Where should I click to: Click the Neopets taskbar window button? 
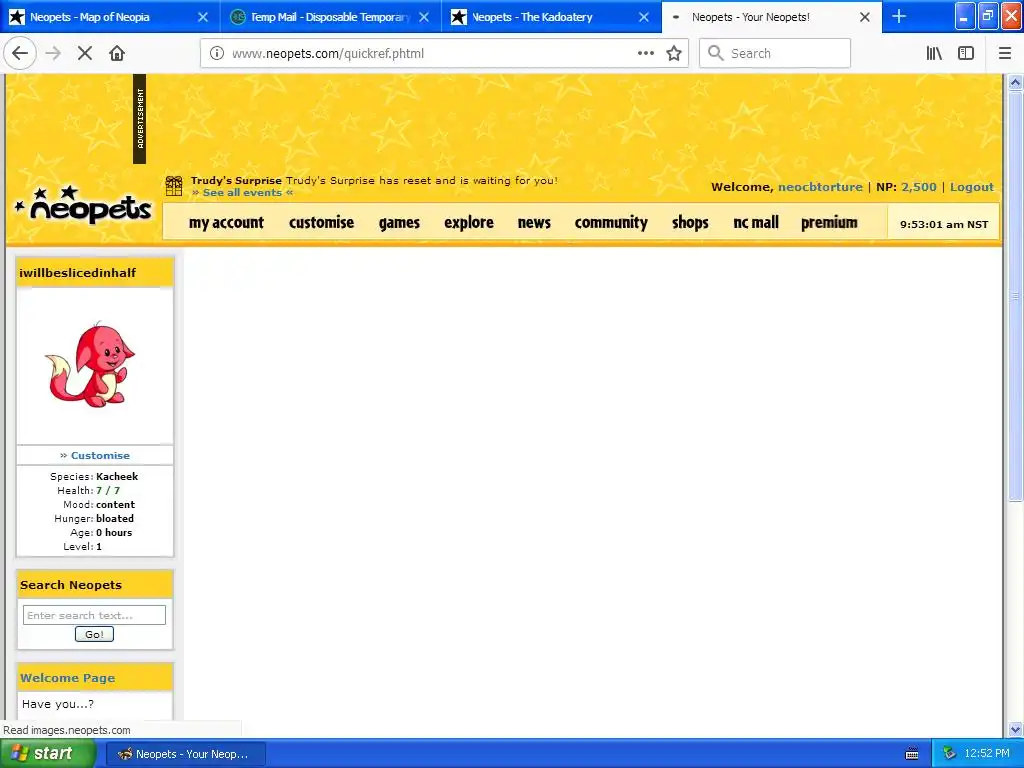[x=185, y=754]
